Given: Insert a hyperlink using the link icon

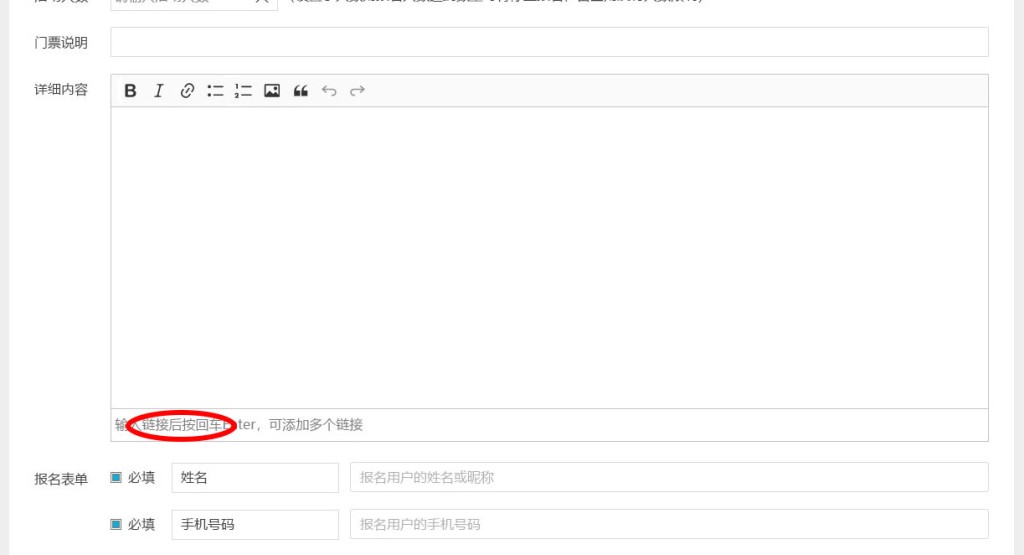Looking at the screenshot, I should point(187,91).
